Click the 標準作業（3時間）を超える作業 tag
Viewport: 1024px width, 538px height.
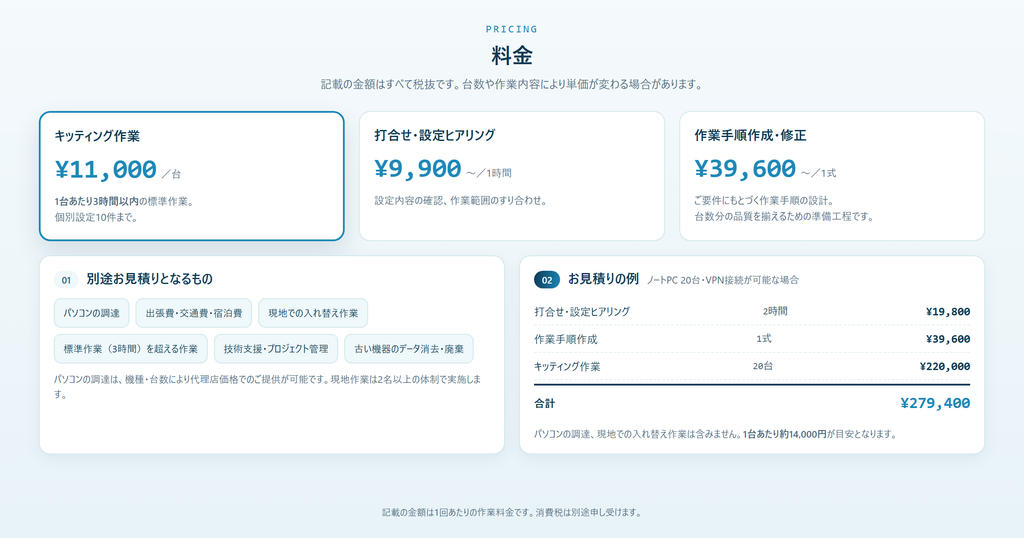(131, 349)
